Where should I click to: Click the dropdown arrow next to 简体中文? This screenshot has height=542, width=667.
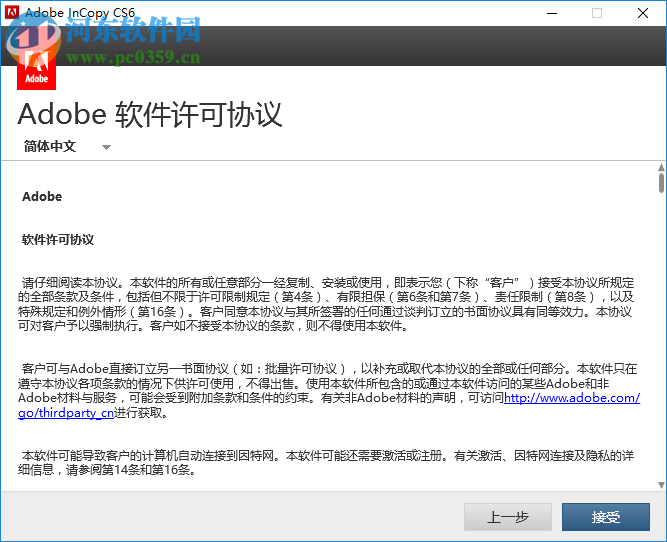106,147
